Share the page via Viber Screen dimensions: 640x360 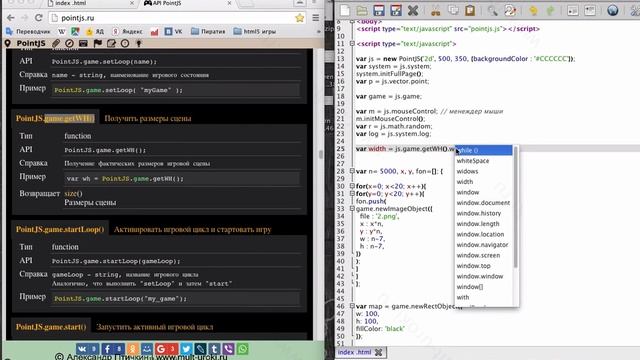(x=228, y=349)
